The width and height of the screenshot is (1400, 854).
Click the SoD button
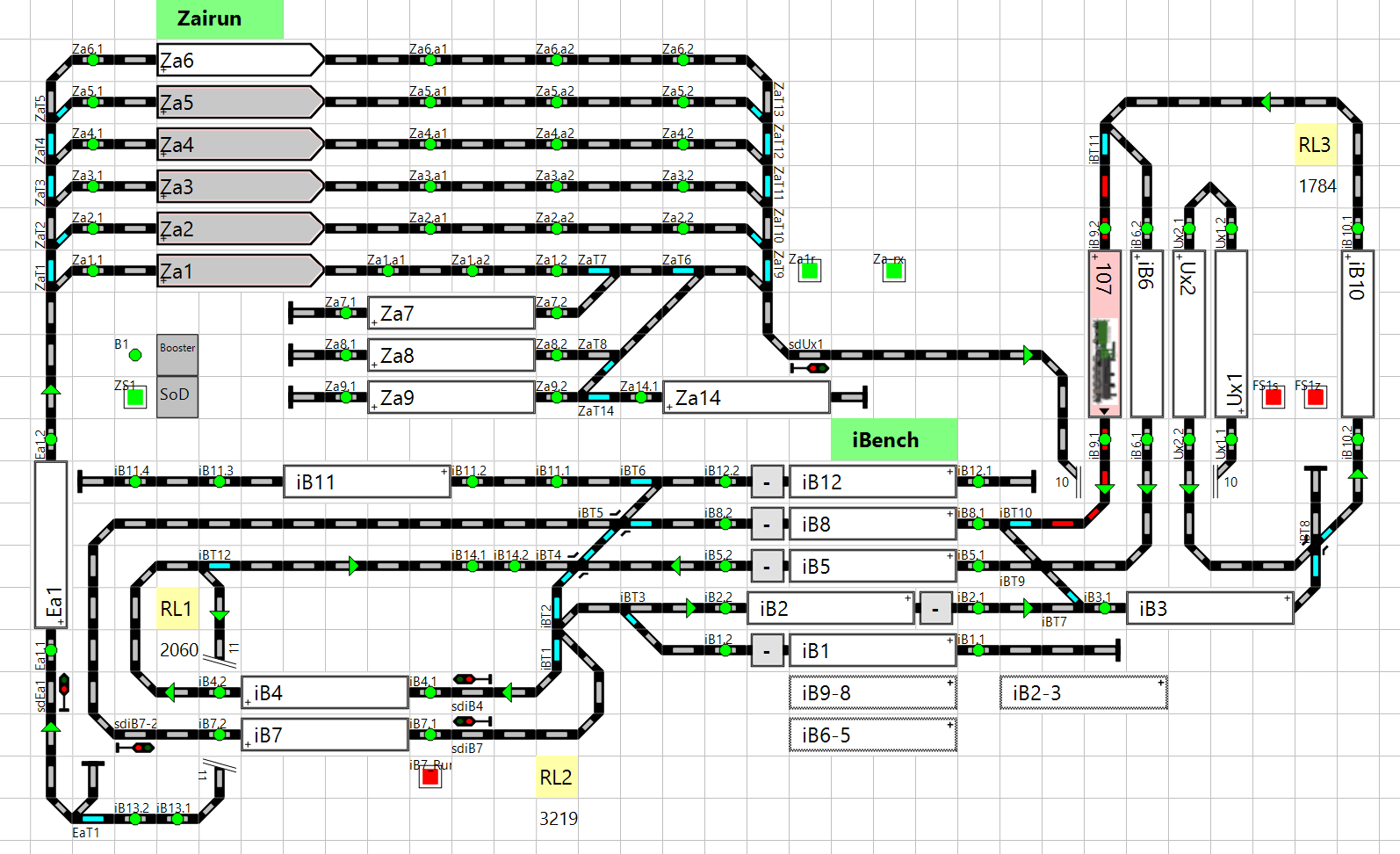pos(177,397)
